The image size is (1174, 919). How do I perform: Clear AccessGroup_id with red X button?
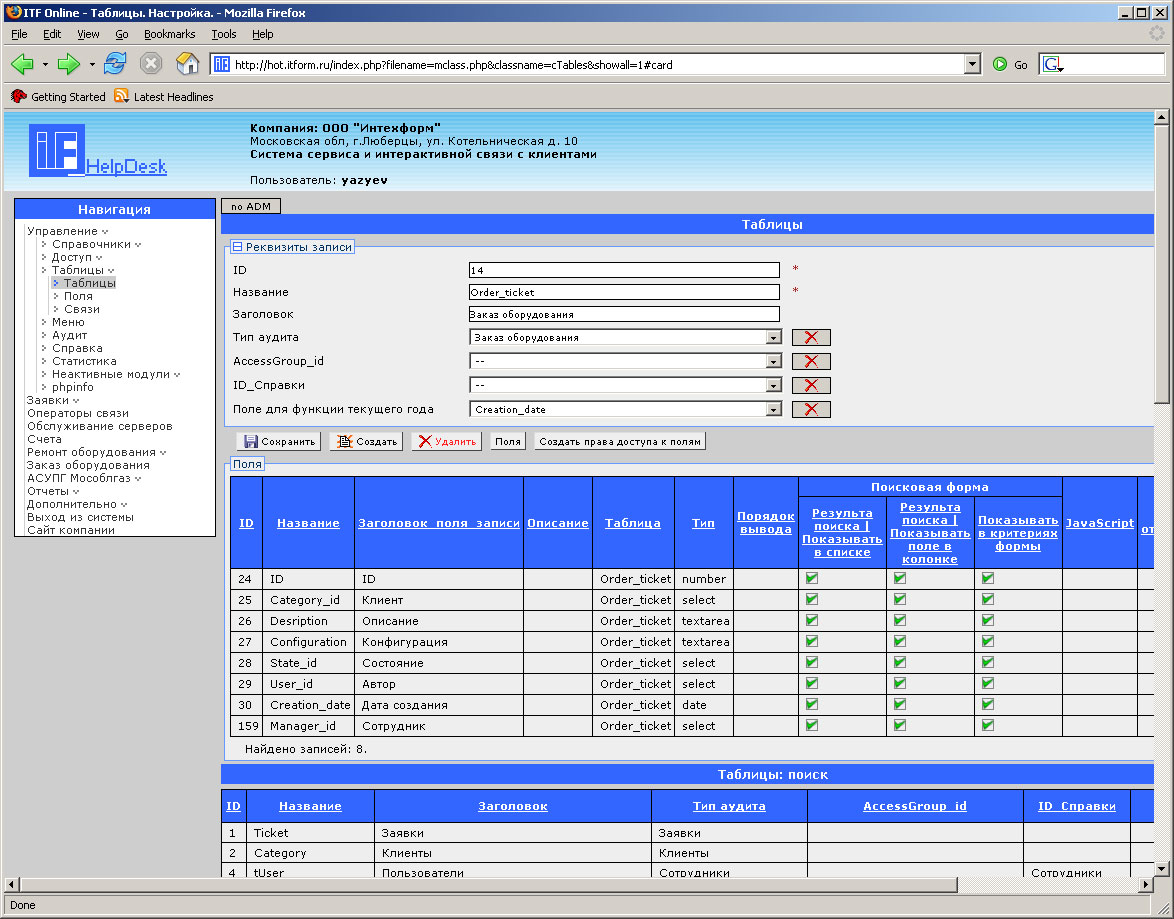[811, 362]
